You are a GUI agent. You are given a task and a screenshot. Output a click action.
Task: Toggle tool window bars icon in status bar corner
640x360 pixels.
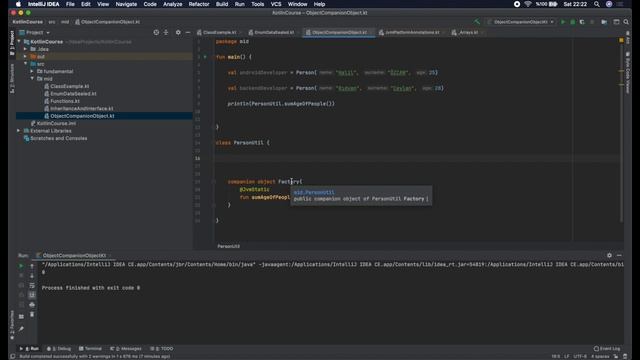pos(13,356)
